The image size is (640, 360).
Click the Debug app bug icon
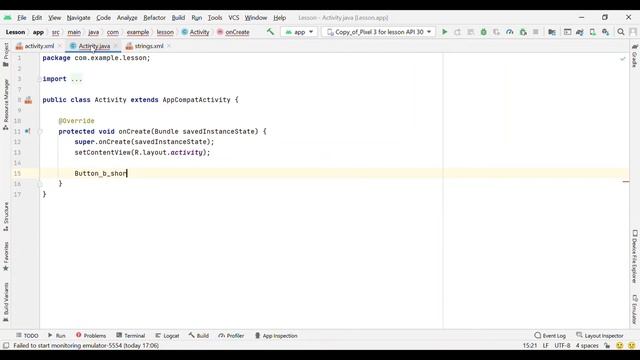click(x=483, y=32)
